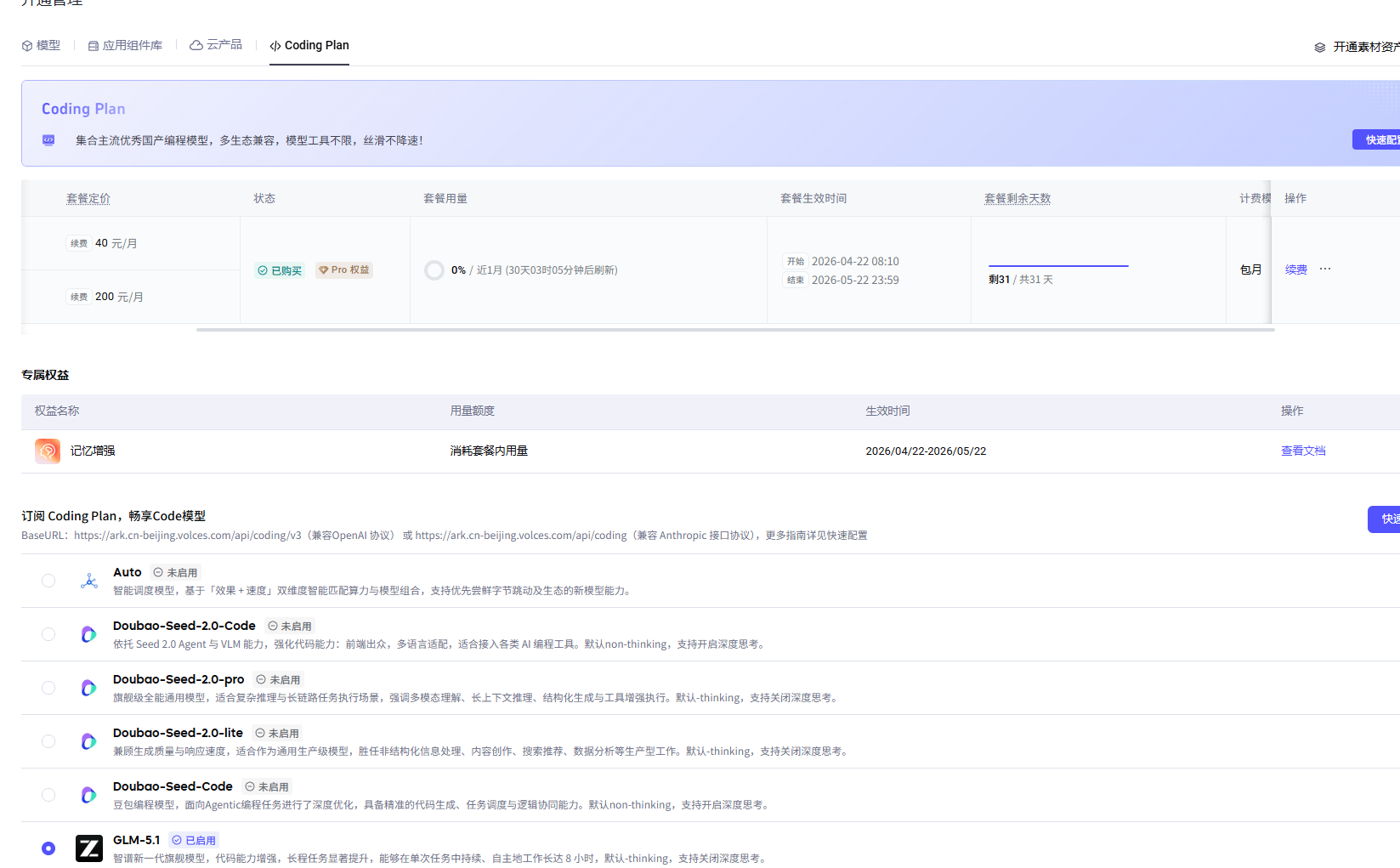Image resolution: width=1400 pixels, height=868 pixels.
Task: Click the 套餐定价 column header
Action: [88, 199]
